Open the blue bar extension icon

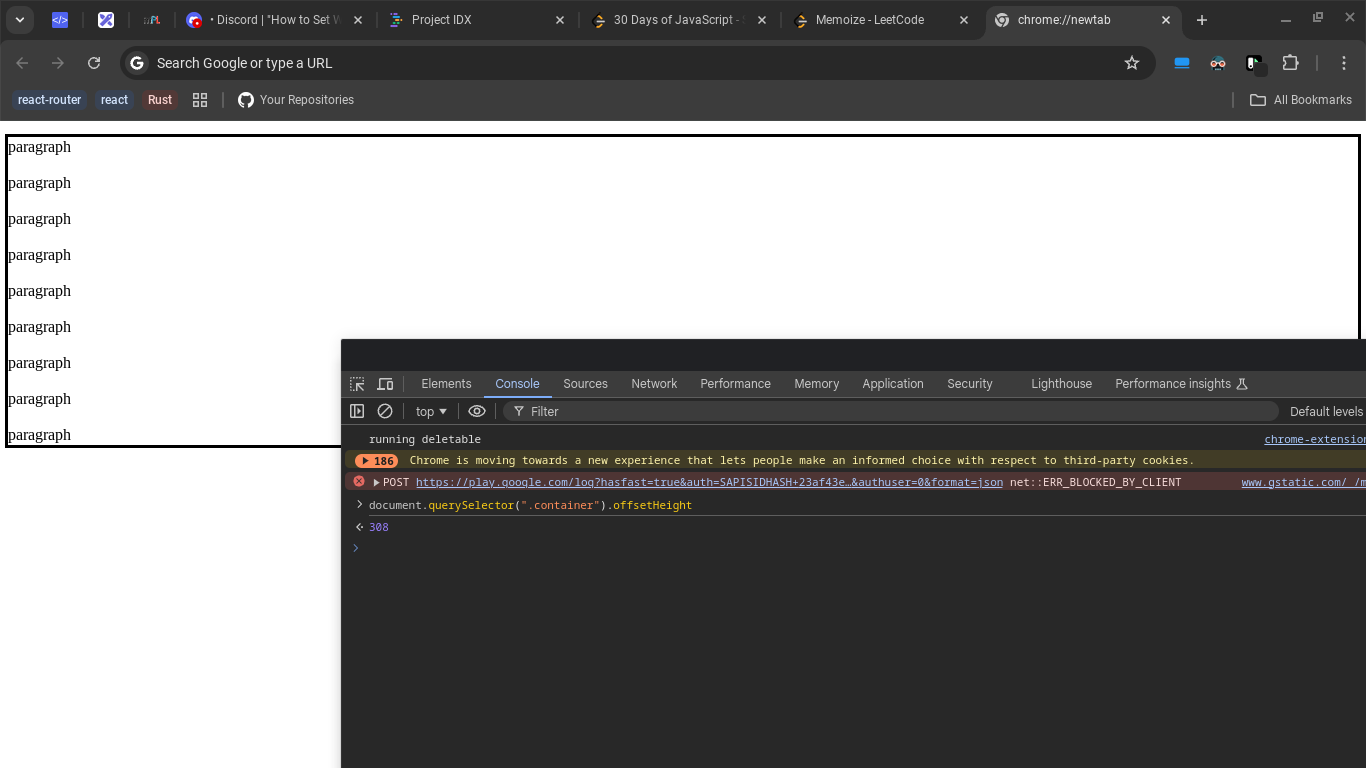[x=1182, y=63]
